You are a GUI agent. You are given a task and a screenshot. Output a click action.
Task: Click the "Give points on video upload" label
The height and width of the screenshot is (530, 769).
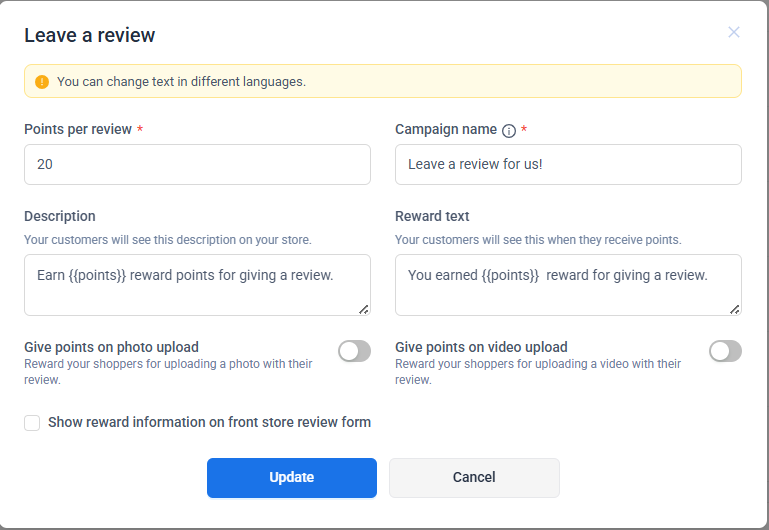point(481,347)
